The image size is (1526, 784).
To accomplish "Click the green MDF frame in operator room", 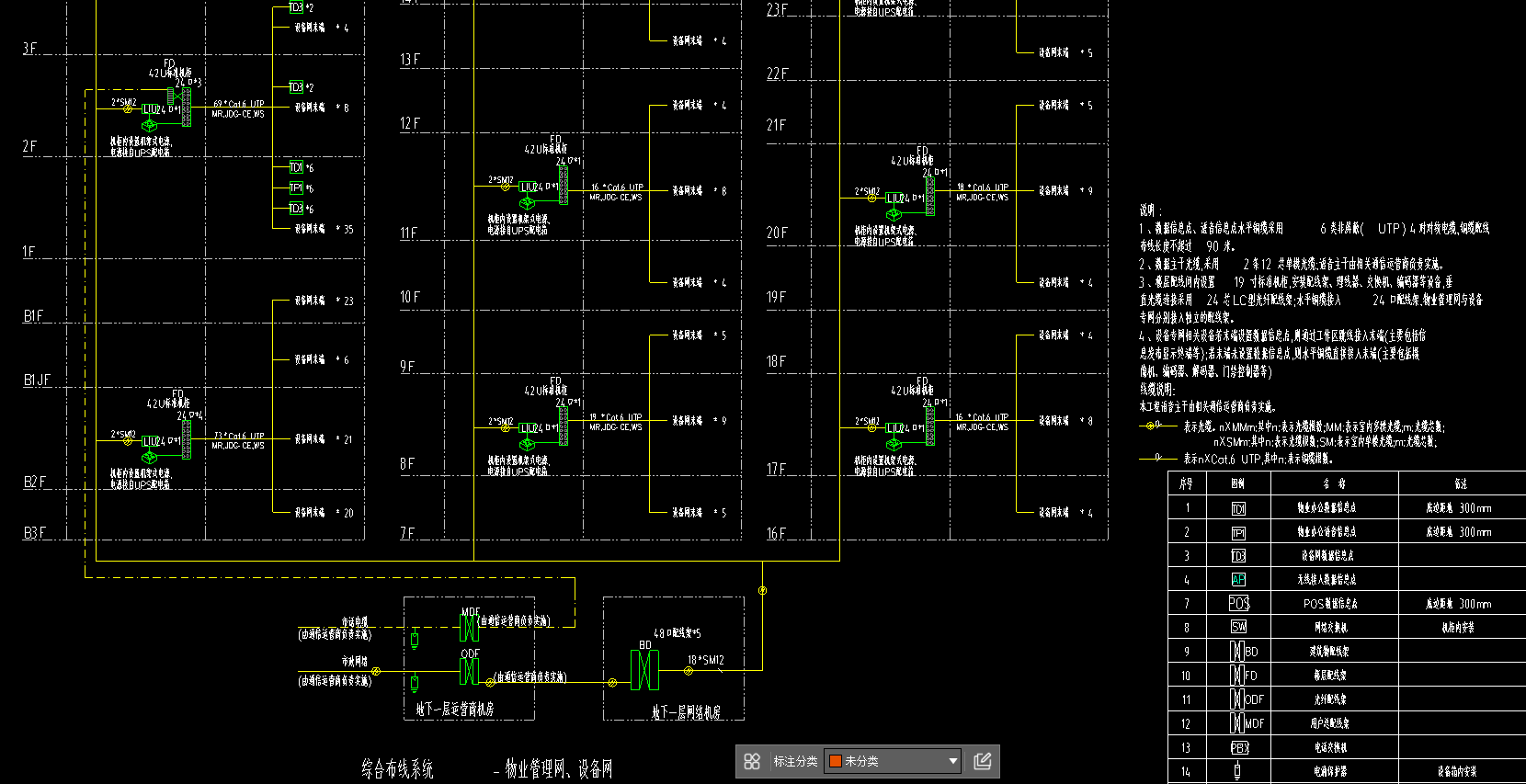I will coord(469,628).
